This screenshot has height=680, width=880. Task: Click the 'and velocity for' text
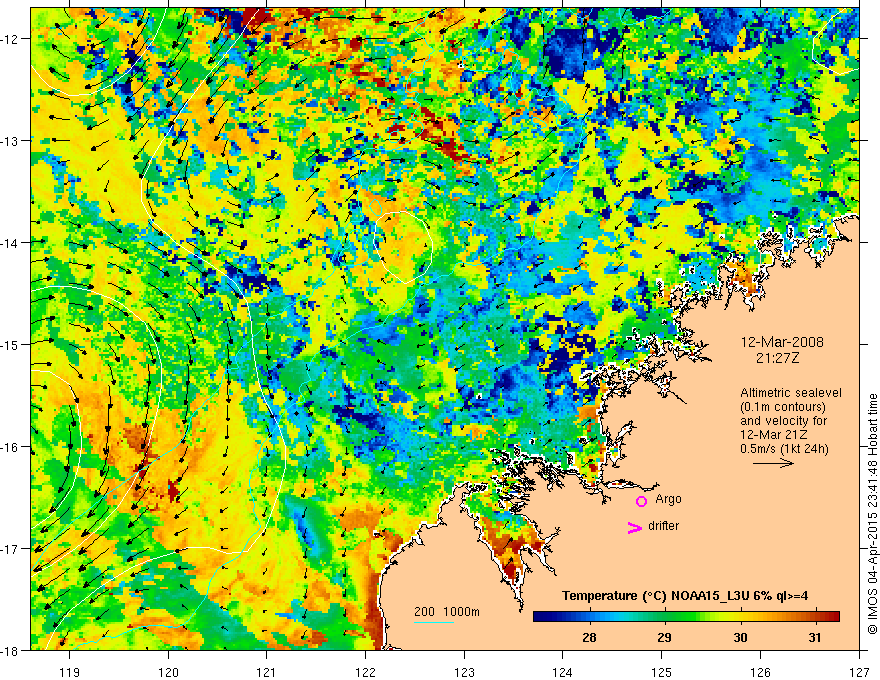click(783, 421)
